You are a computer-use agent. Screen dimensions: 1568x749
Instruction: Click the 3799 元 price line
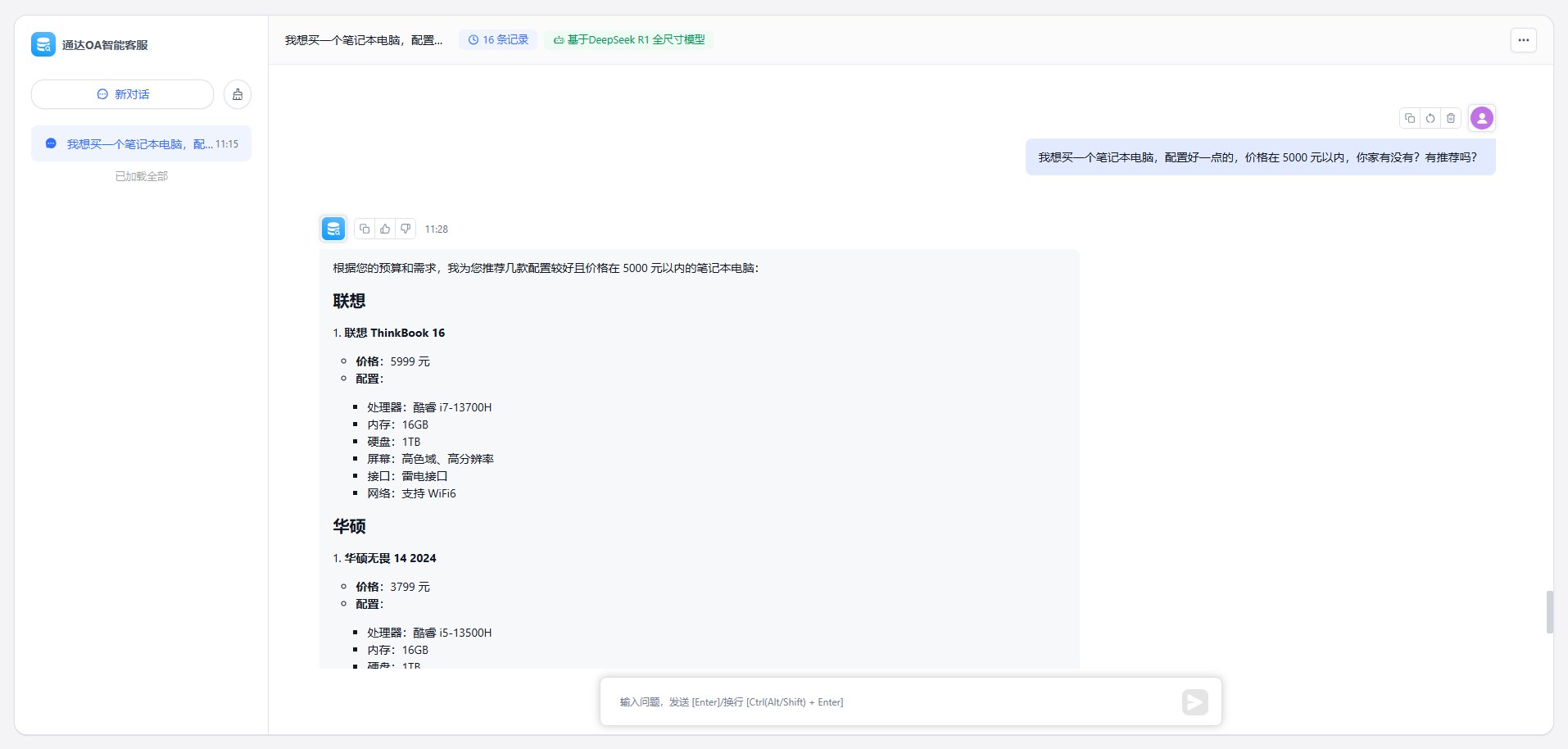coord(392,587)
